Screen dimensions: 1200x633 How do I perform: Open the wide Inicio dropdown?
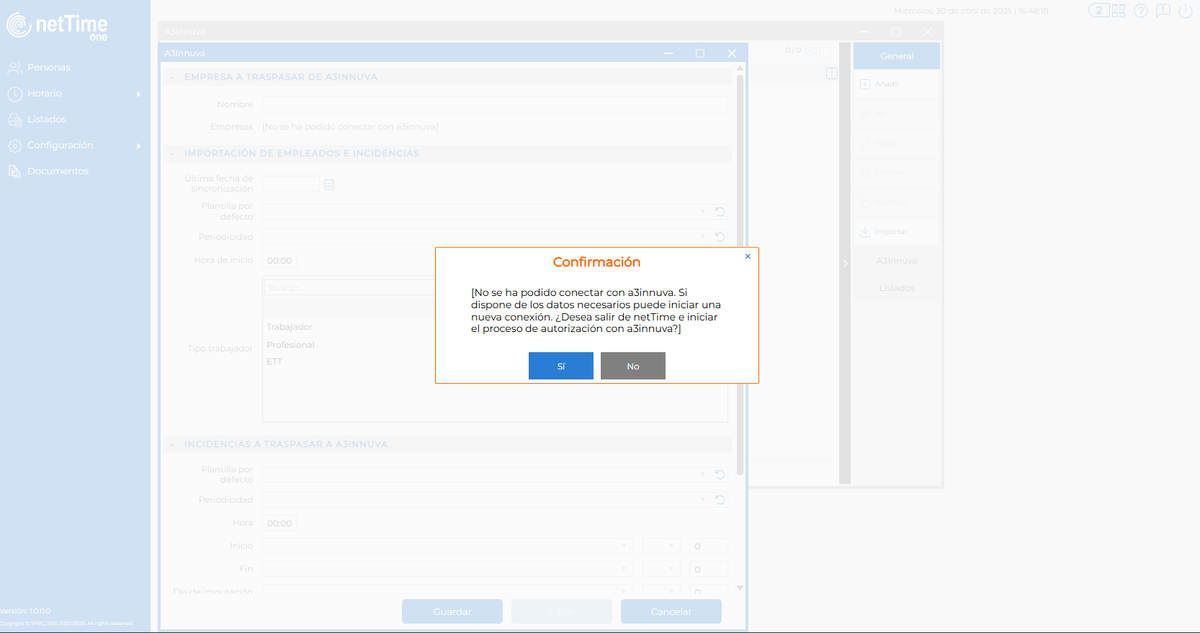pyautogui.click(x=448, y=546)
